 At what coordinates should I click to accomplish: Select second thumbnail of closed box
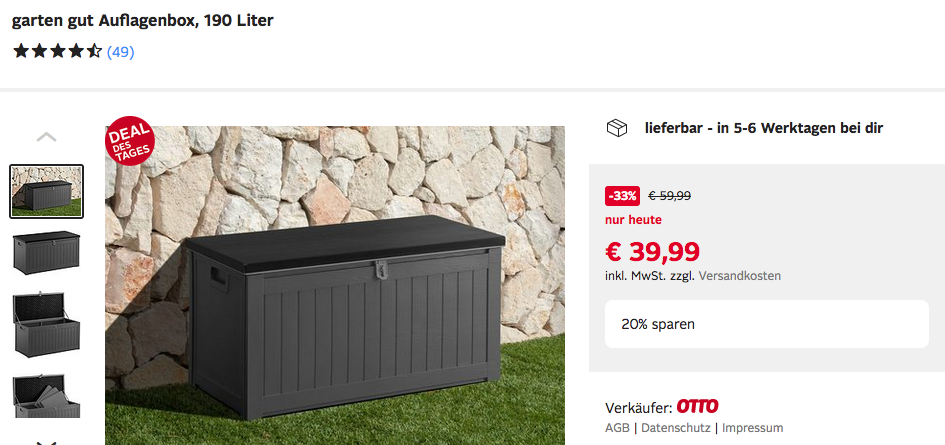(x=46, y=253)
